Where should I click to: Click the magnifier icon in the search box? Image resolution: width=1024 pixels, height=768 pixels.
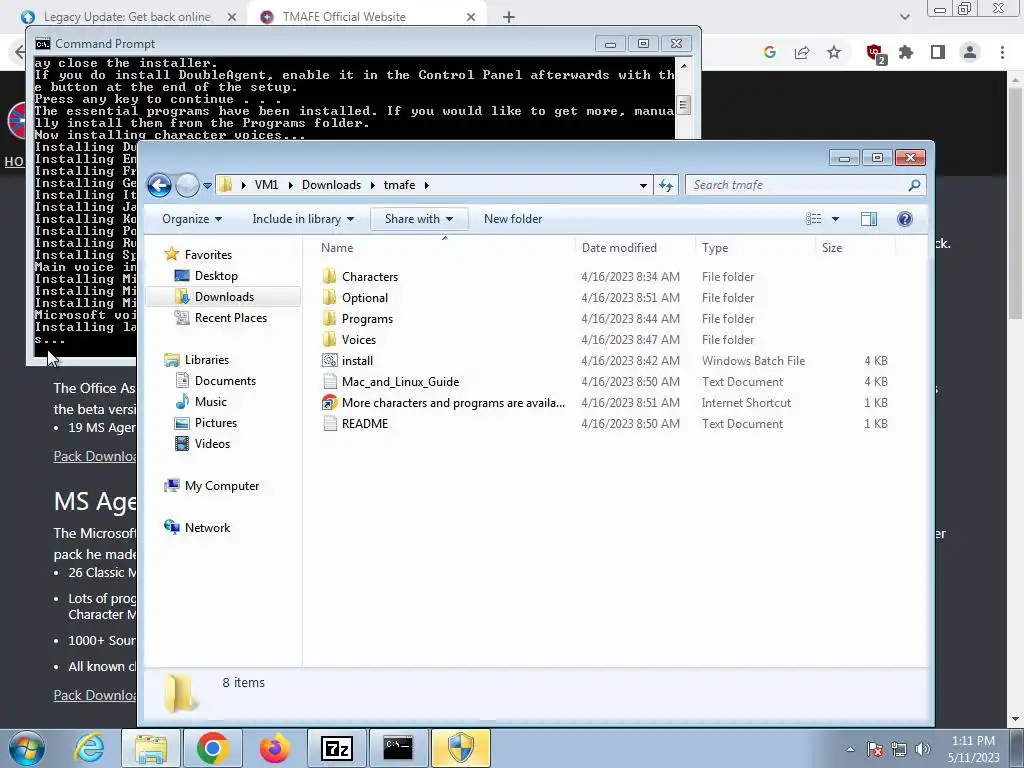[x=914, y=185]
